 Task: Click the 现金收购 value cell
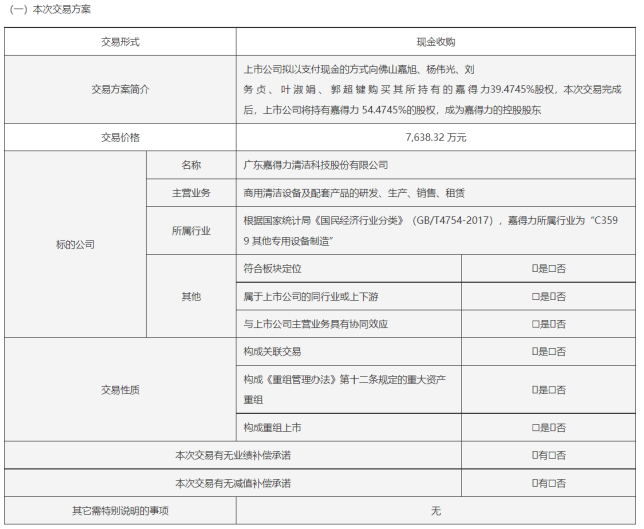436,42
